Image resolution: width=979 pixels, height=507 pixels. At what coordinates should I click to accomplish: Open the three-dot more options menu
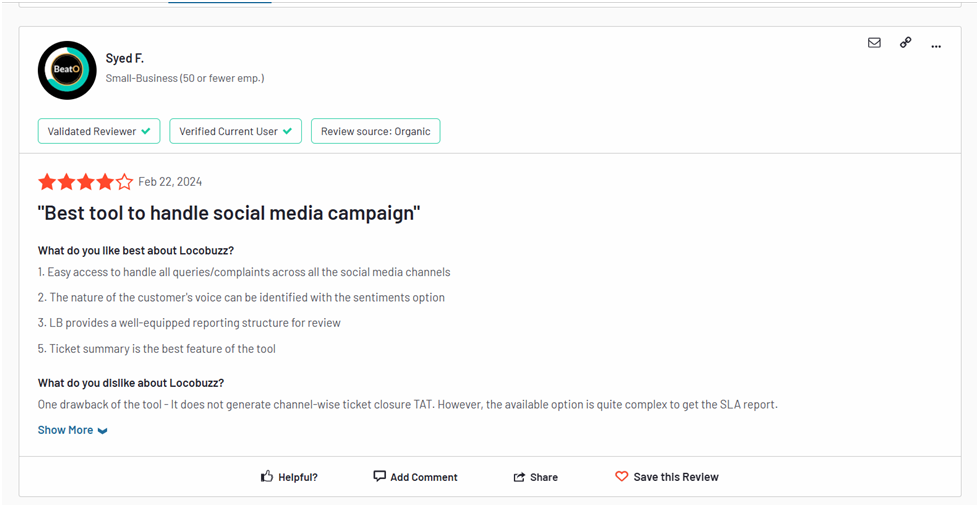click(936, 46)
